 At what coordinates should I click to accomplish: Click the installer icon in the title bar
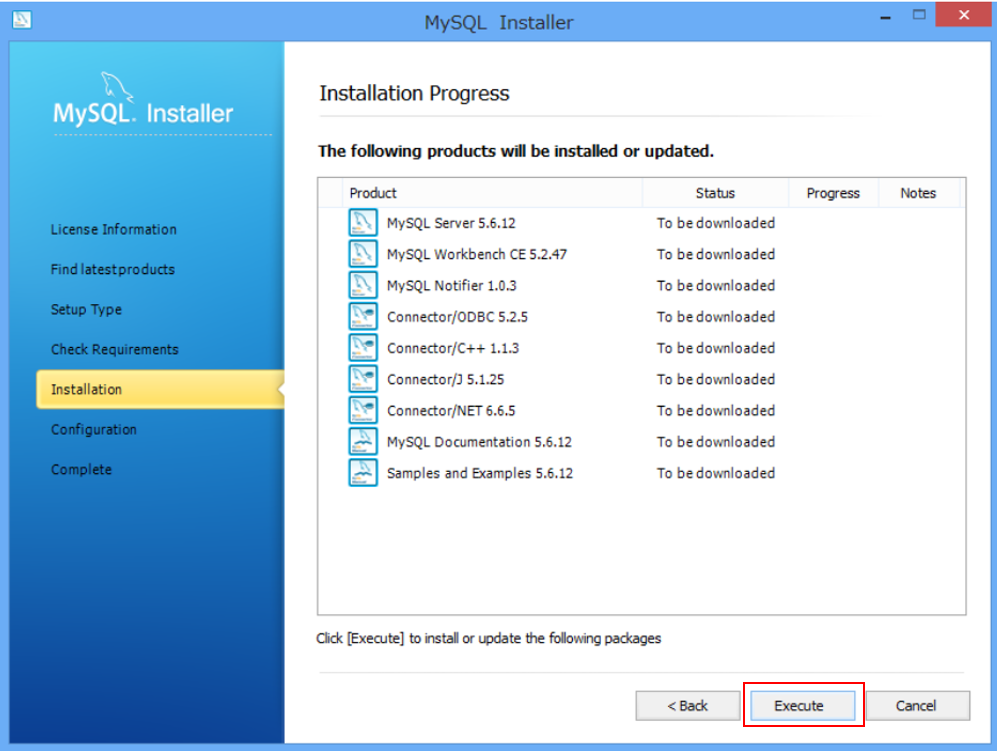point(21,20)
